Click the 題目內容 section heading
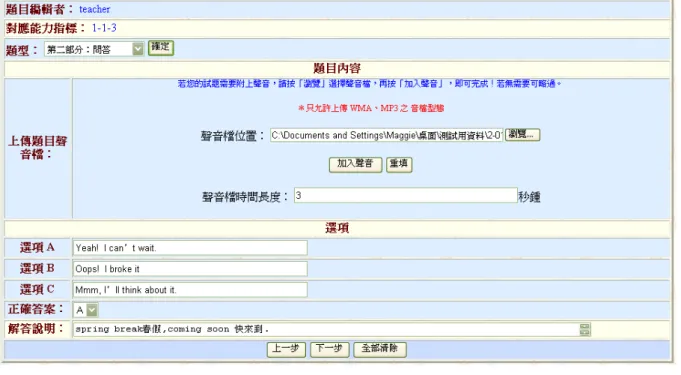Image resolution: width=681 pixels, height=375 pixels. click(x=337, y=68)
